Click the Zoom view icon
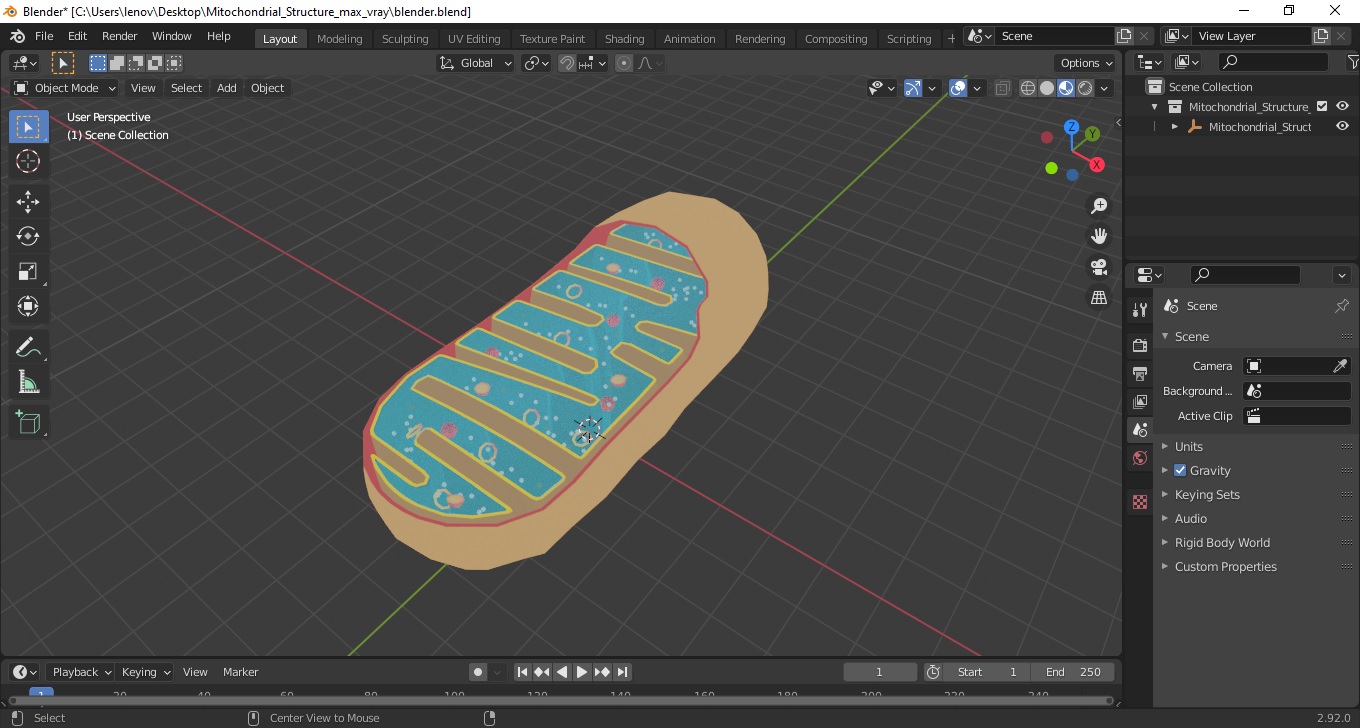The image size is (1360, 728). 1099,206
